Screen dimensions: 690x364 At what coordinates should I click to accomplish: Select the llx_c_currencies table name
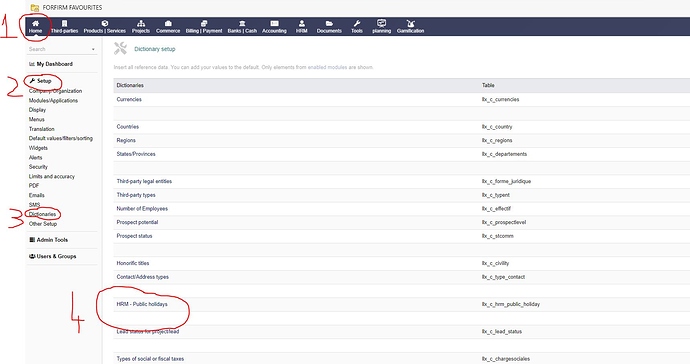[500, 99]
